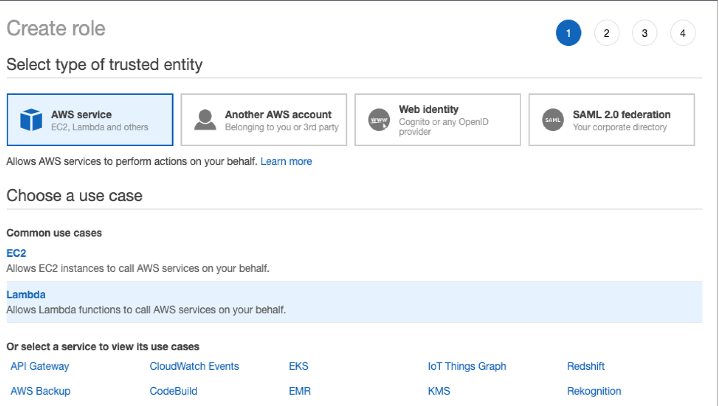The height and width of the screenshot is (406, 719).
Task: Click 'Your corporate directory' subtitle
Action: 619,127
